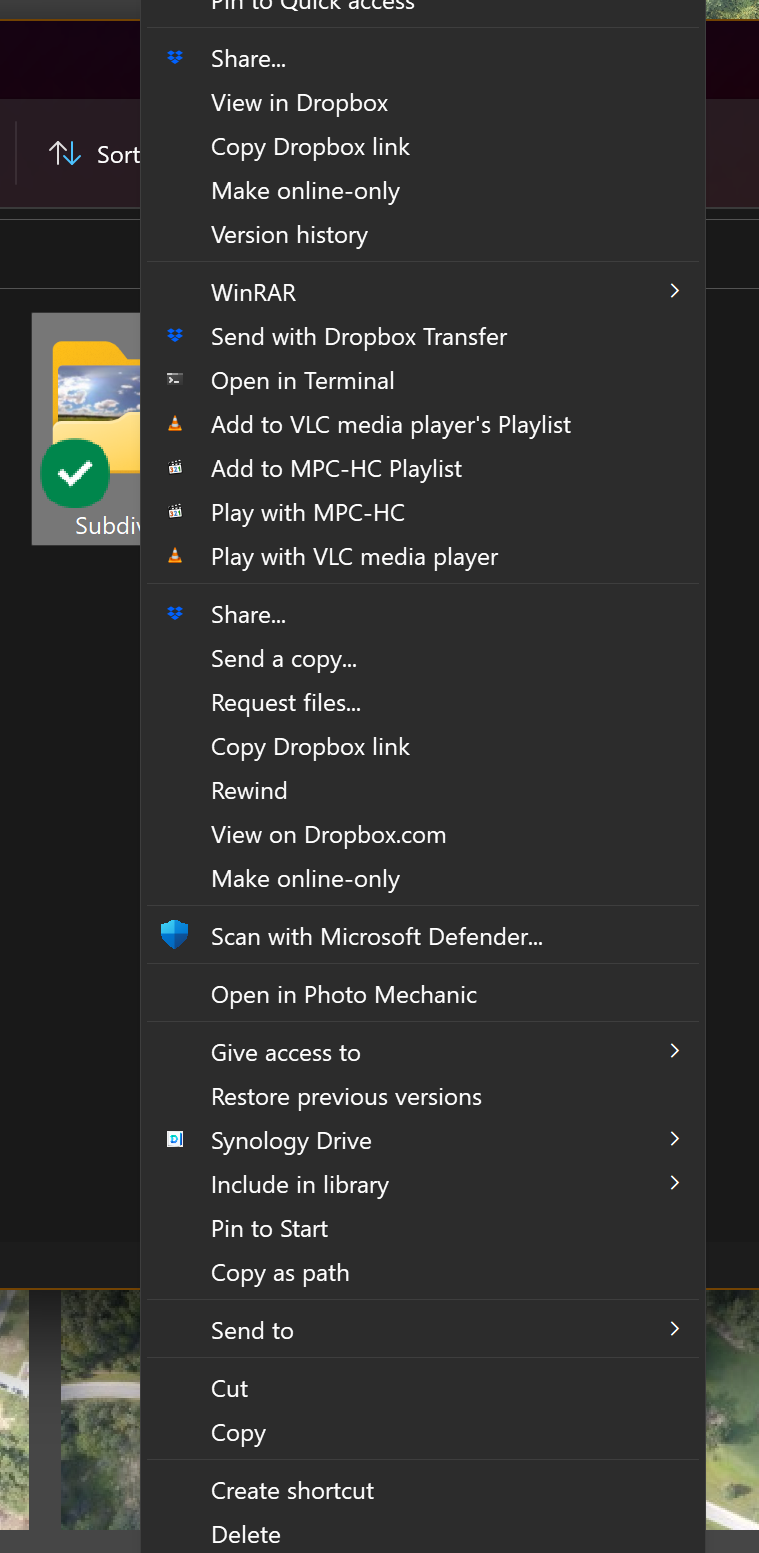Click the terminal icon beside Open in Terminal
The height and width of the screenshot is (1553, 759).
click(175, 380)
